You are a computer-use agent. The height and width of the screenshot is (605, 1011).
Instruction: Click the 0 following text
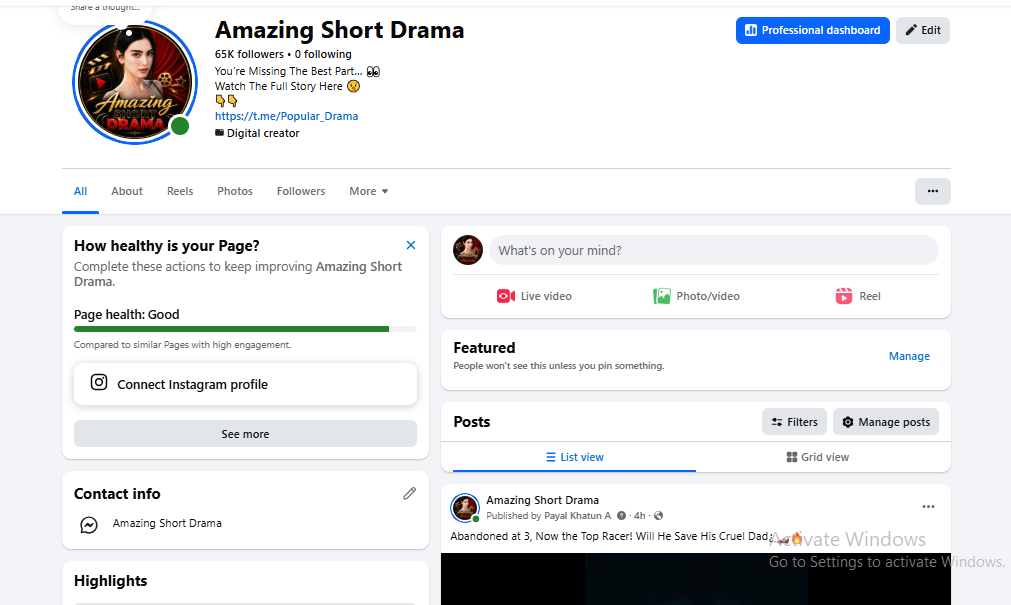click(323, 54)
